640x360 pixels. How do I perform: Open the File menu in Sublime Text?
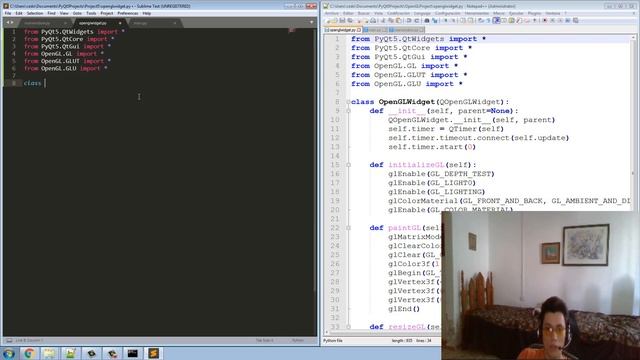tap(8, 13)
